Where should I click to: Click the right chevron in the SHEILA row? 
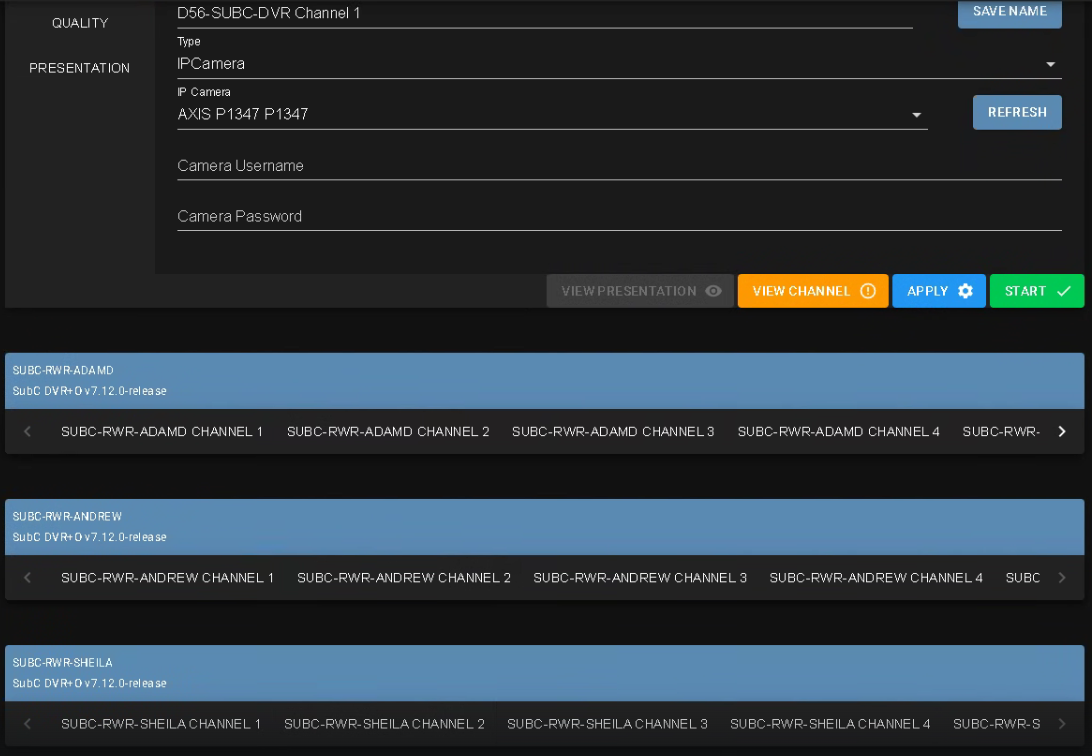[x=1062, y=724]
